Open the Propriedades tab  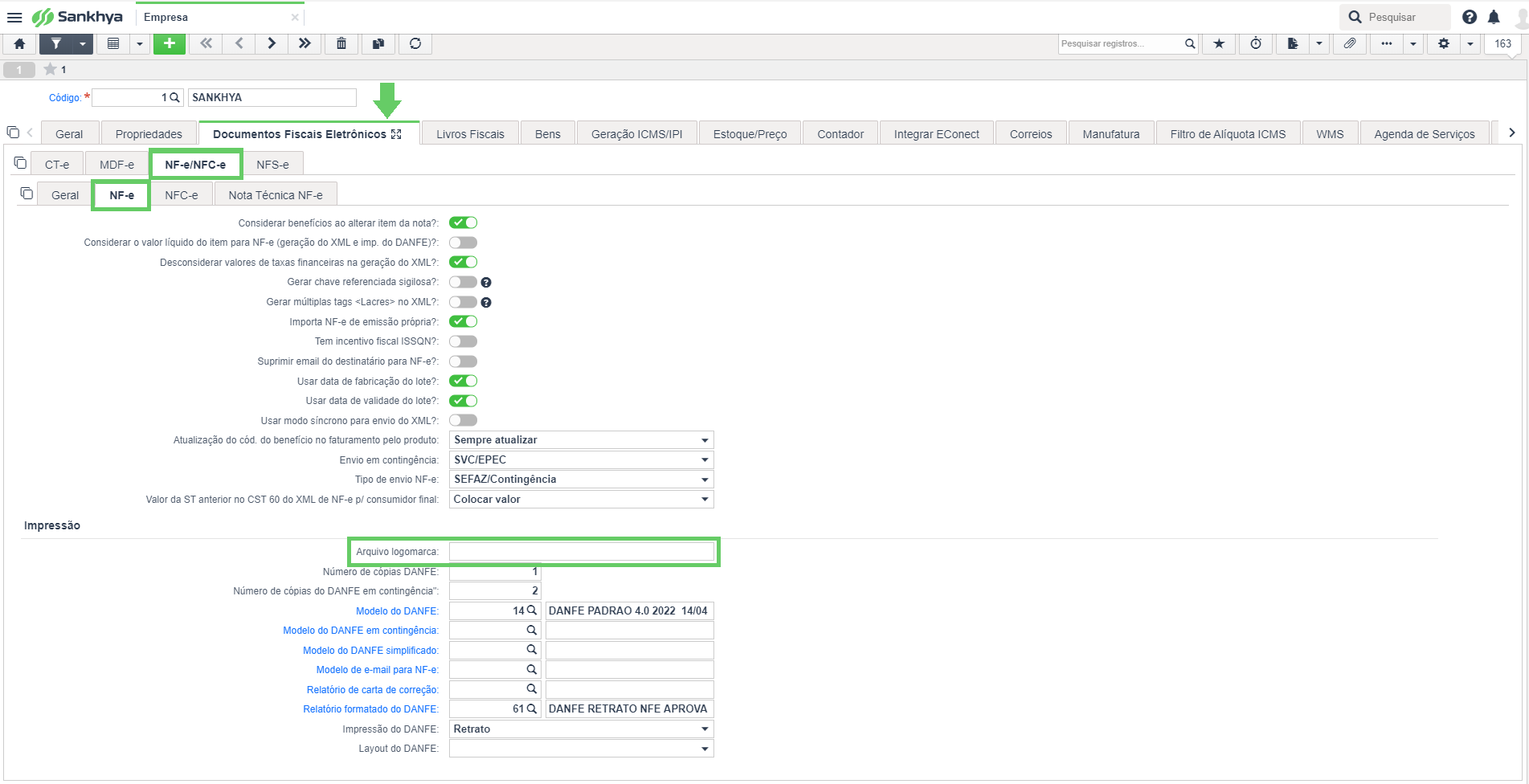(x=149, y=134)
